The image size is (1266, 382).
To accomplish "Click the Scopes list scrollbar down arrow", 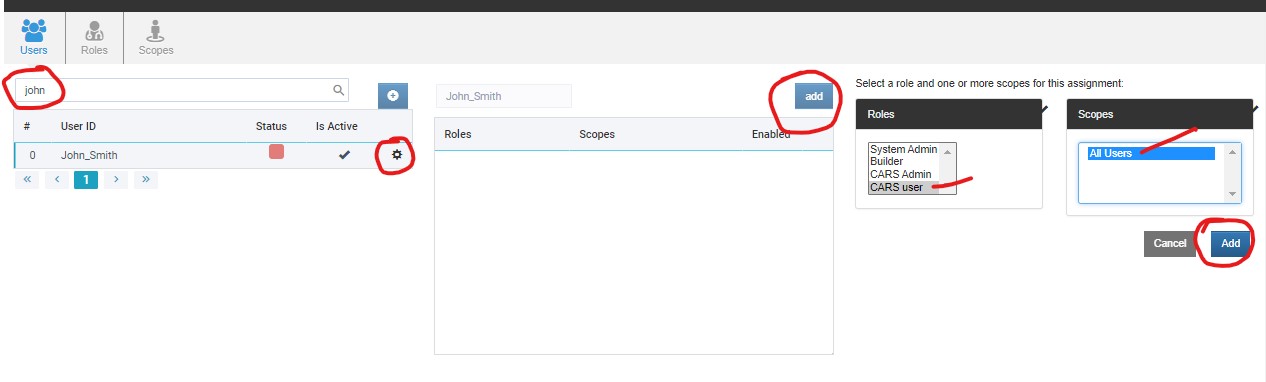I will point(1233,194).
